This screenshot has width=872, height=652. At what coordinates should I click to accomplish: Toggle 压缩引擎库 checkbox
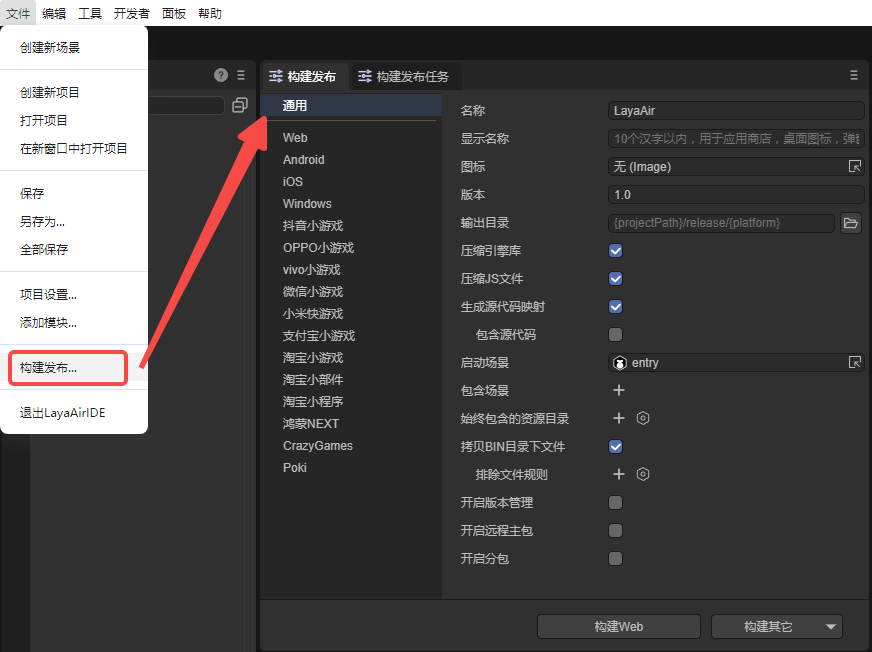pos(616,251)
